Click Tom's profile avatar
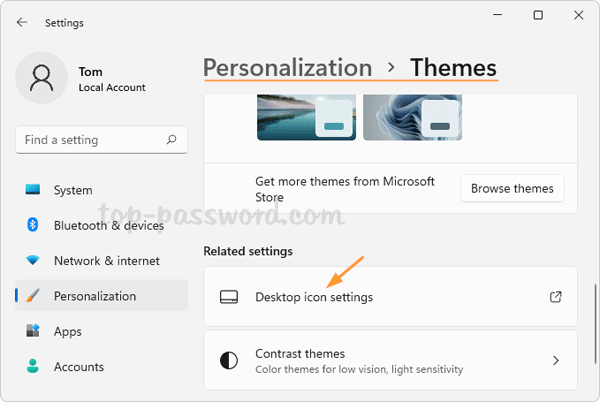The width and height of the screenshot is (600, 402). click(41, 79)
